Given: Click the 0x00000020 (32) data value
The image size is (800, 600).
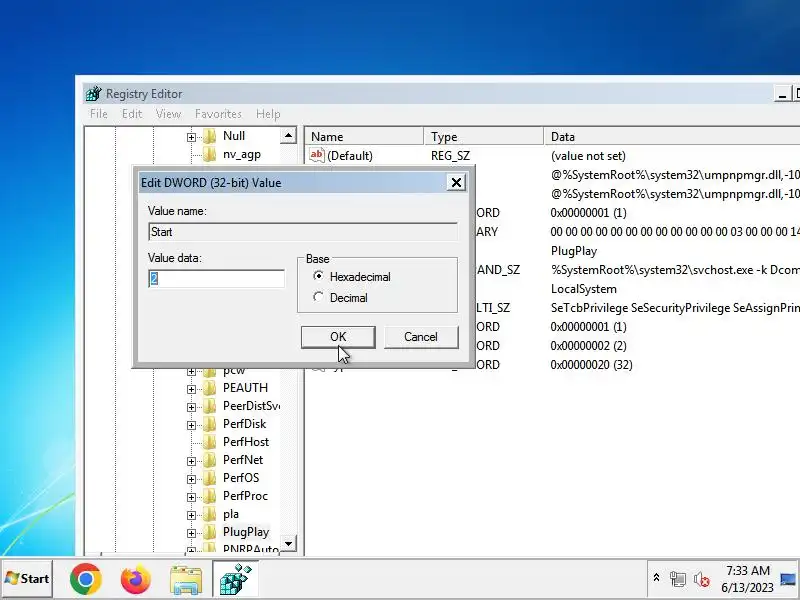Looking at the screenshot, I should (591, 365).
